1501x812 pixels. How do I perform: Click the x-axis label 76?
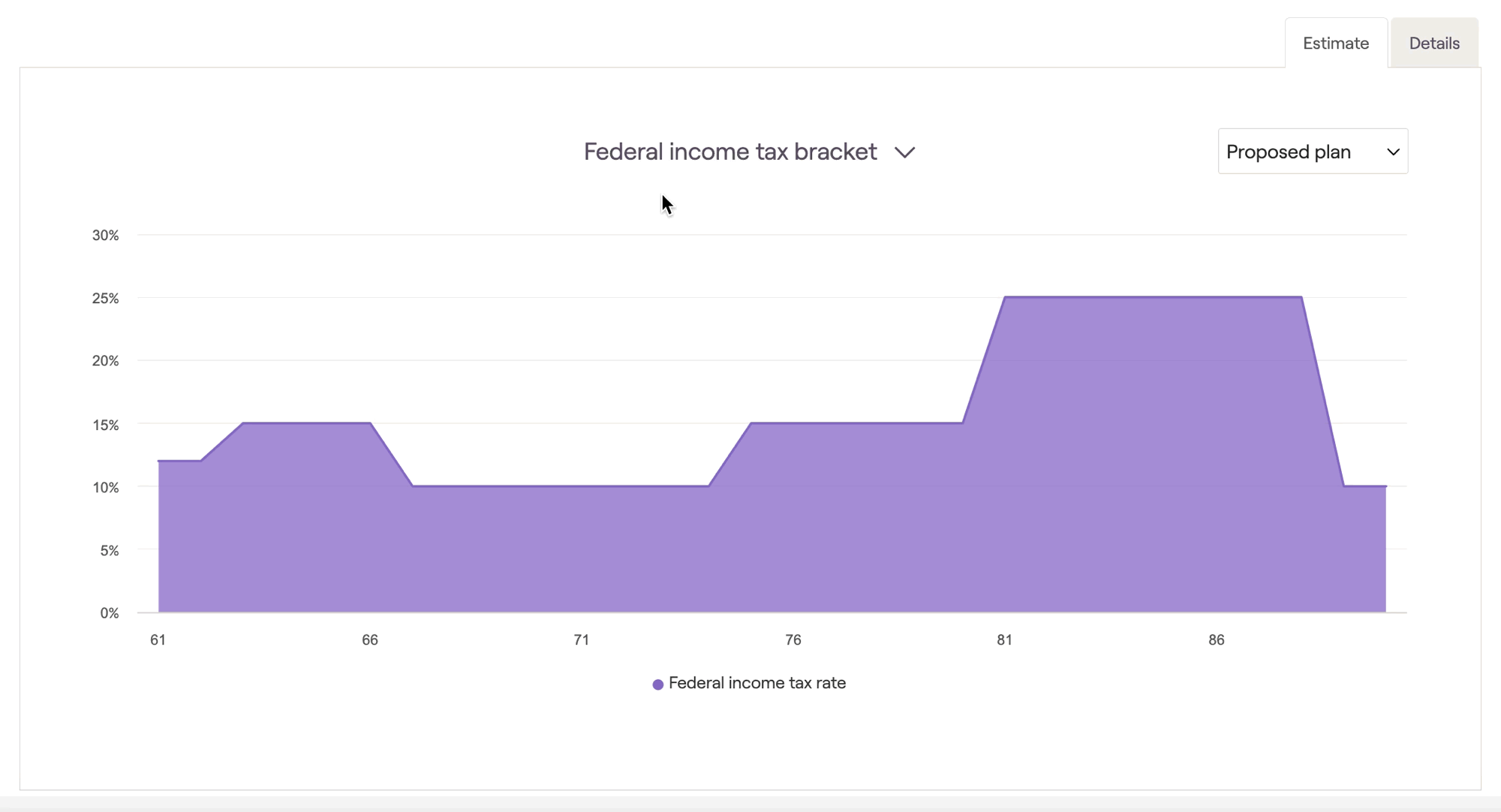[793, 640]
